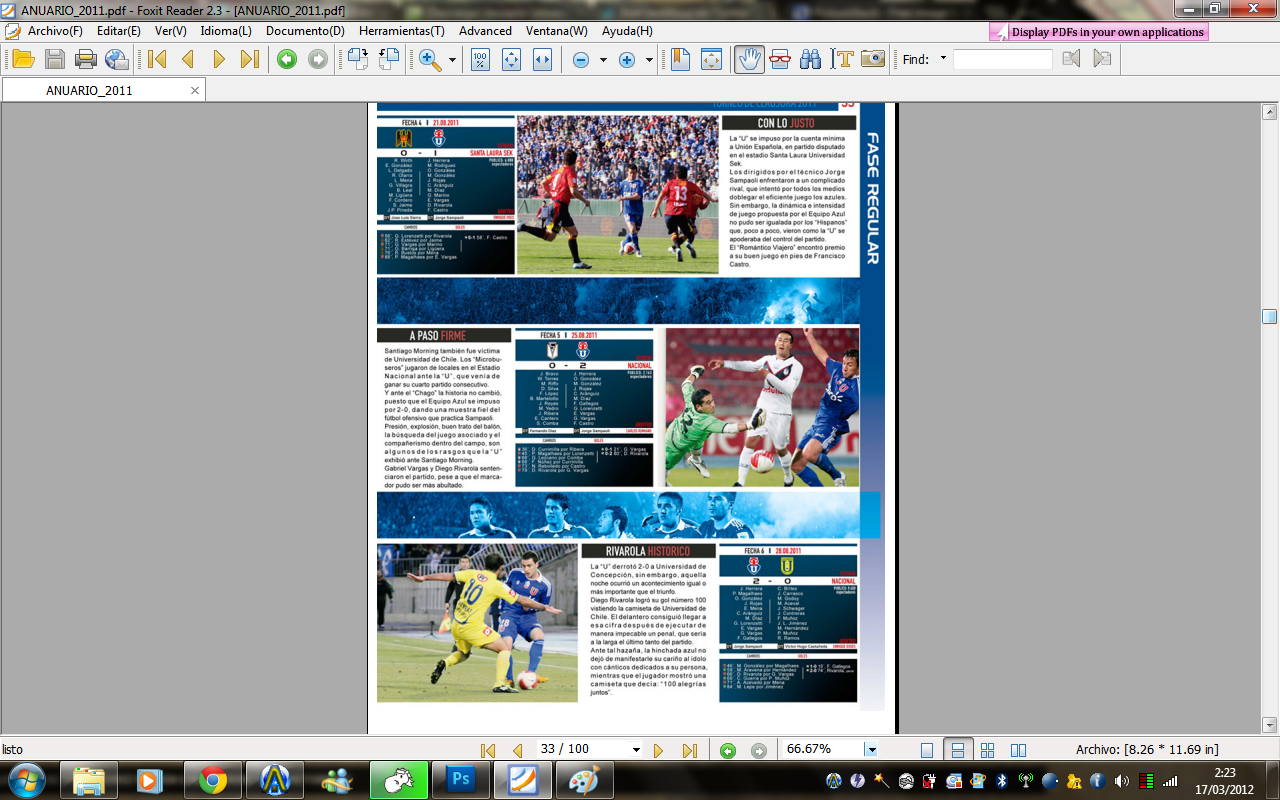
Task: Open the Idioma(L) menu
Action: (x=226, y=31)
